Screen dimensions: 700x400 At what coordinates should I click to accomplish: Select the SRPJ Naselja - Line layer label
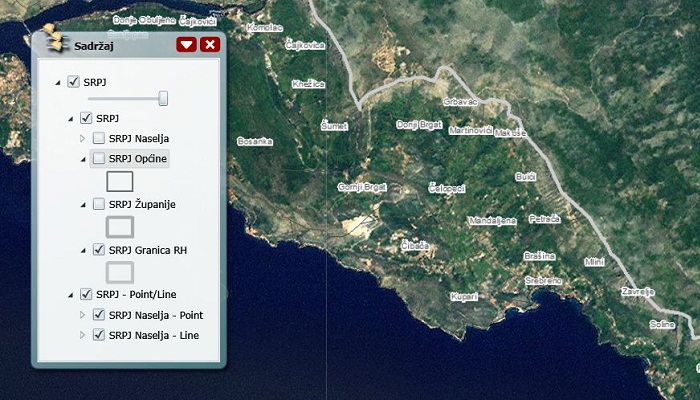click(153, 335)
